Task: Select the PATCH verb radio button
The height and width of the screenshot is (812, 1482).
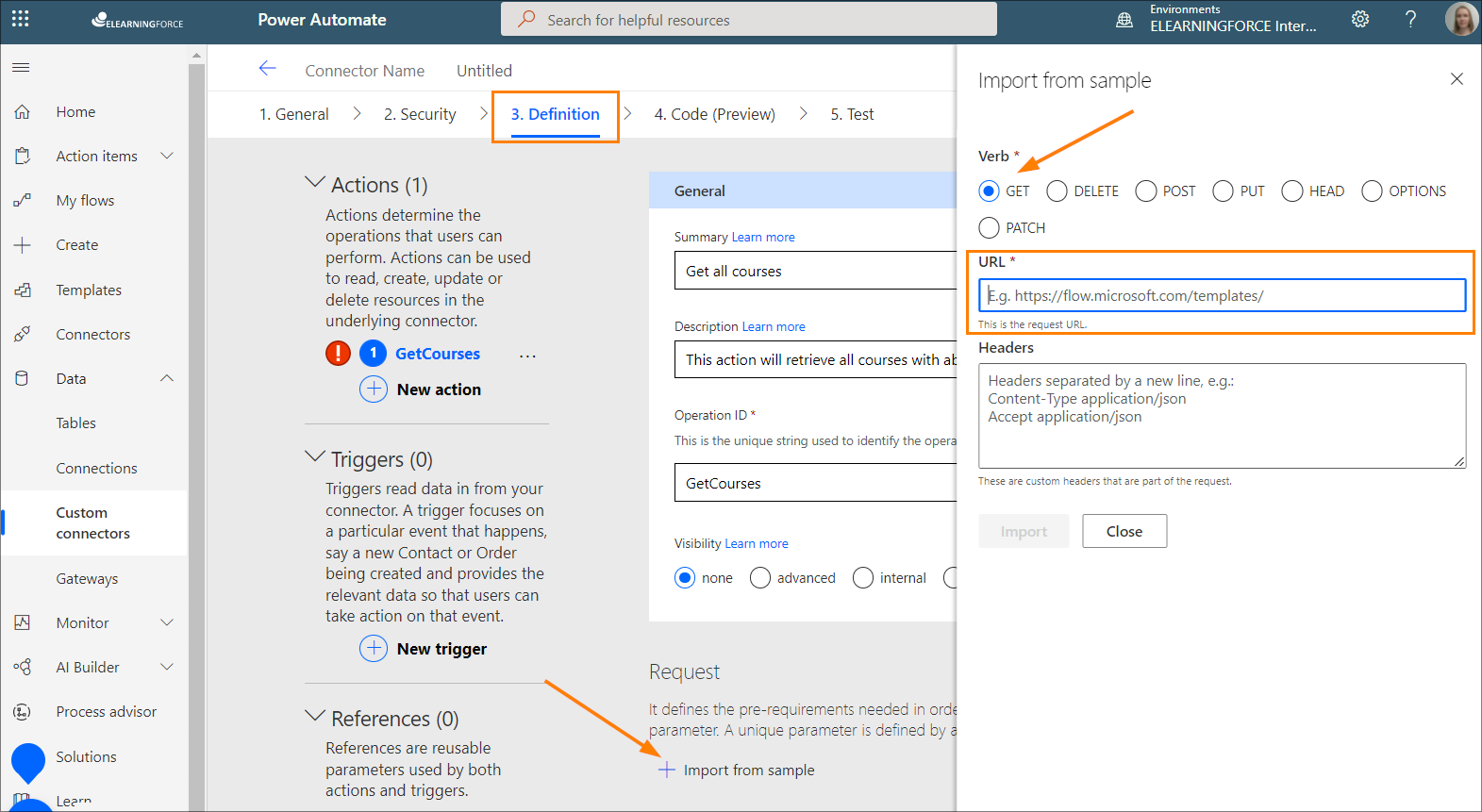Action: [x=989, y=228]
